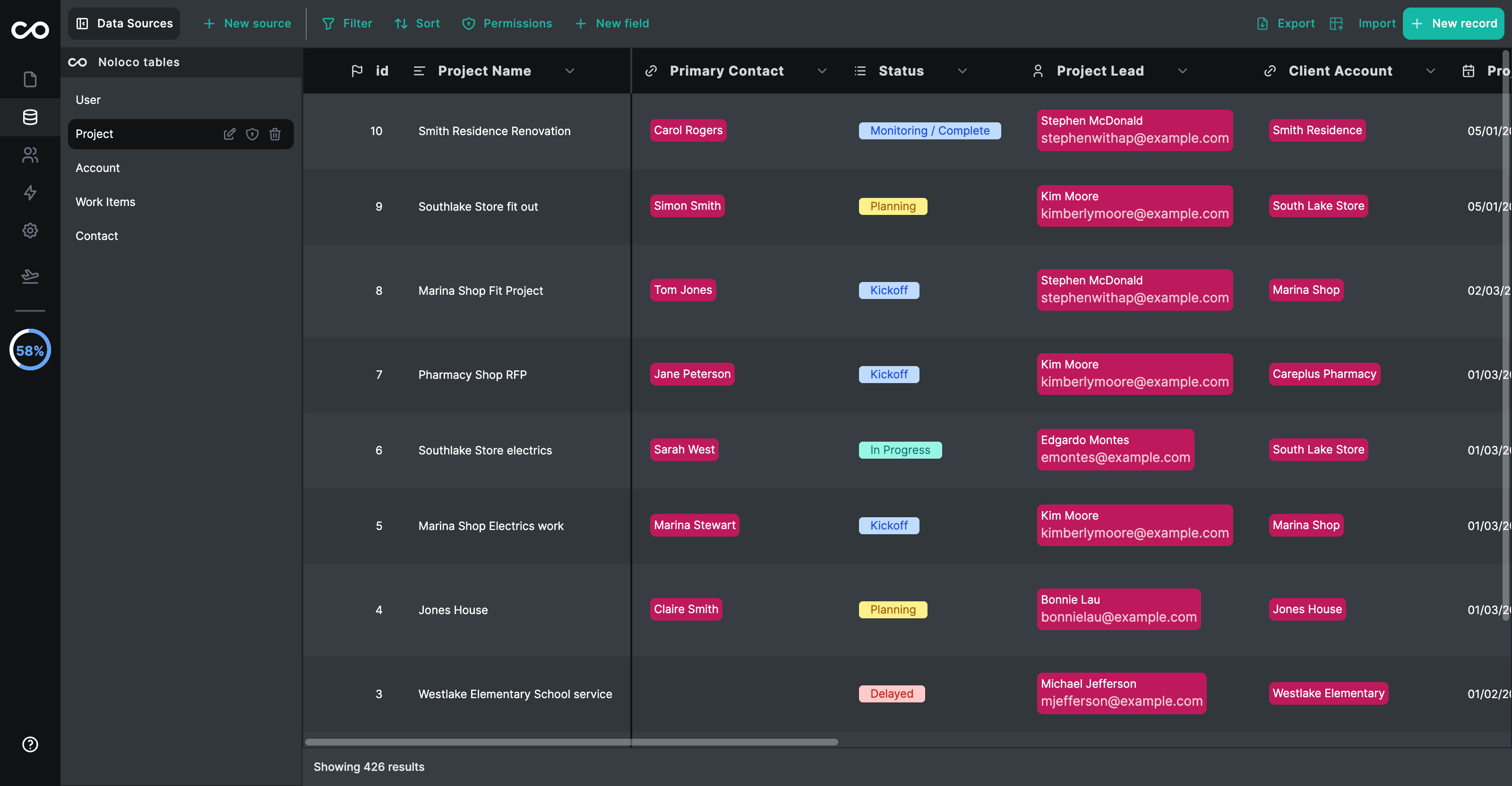This screenshot has width=1512, height=786.
Task: Select the Account table in sidebar
Action: point(97,168)
